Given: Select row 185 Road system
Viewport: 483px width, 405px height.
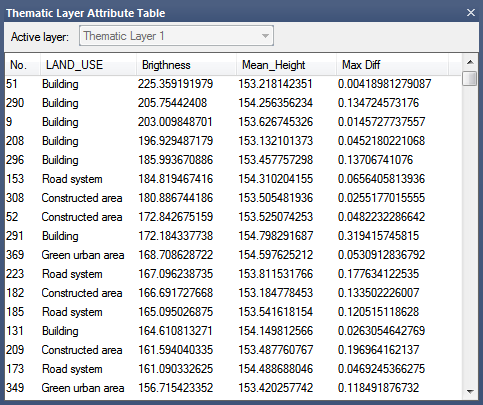Looking at the screenshot, I should pos(233,312).
